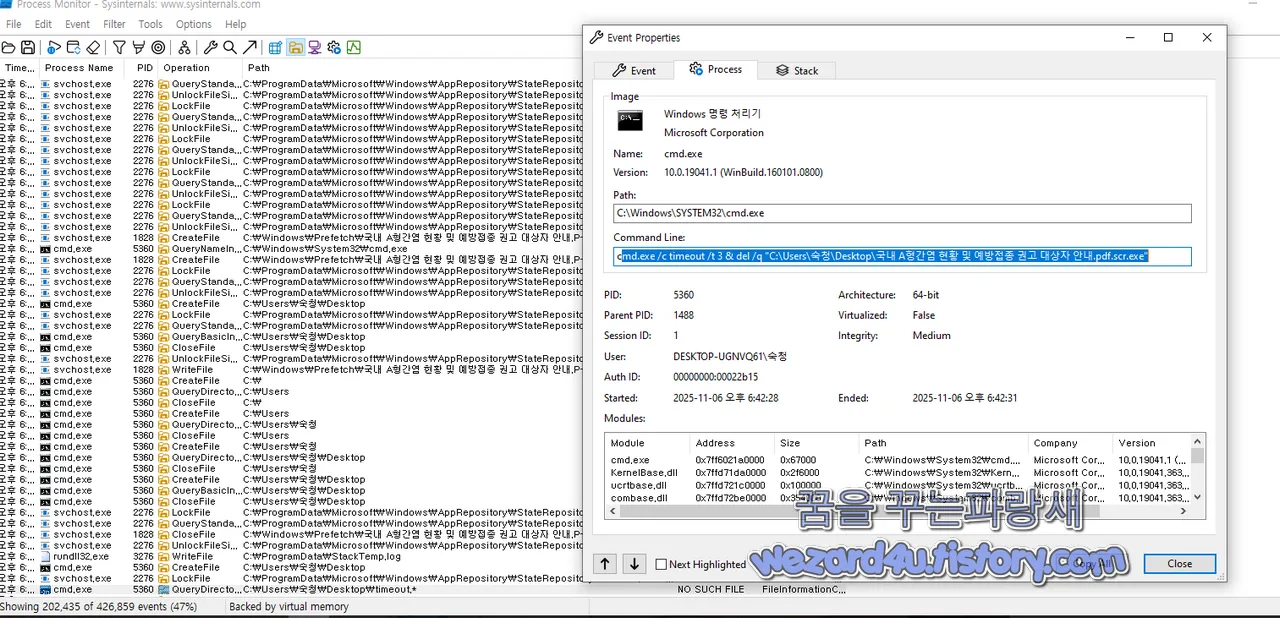Select the KernelBase.dll module row

tap(898, 473)
